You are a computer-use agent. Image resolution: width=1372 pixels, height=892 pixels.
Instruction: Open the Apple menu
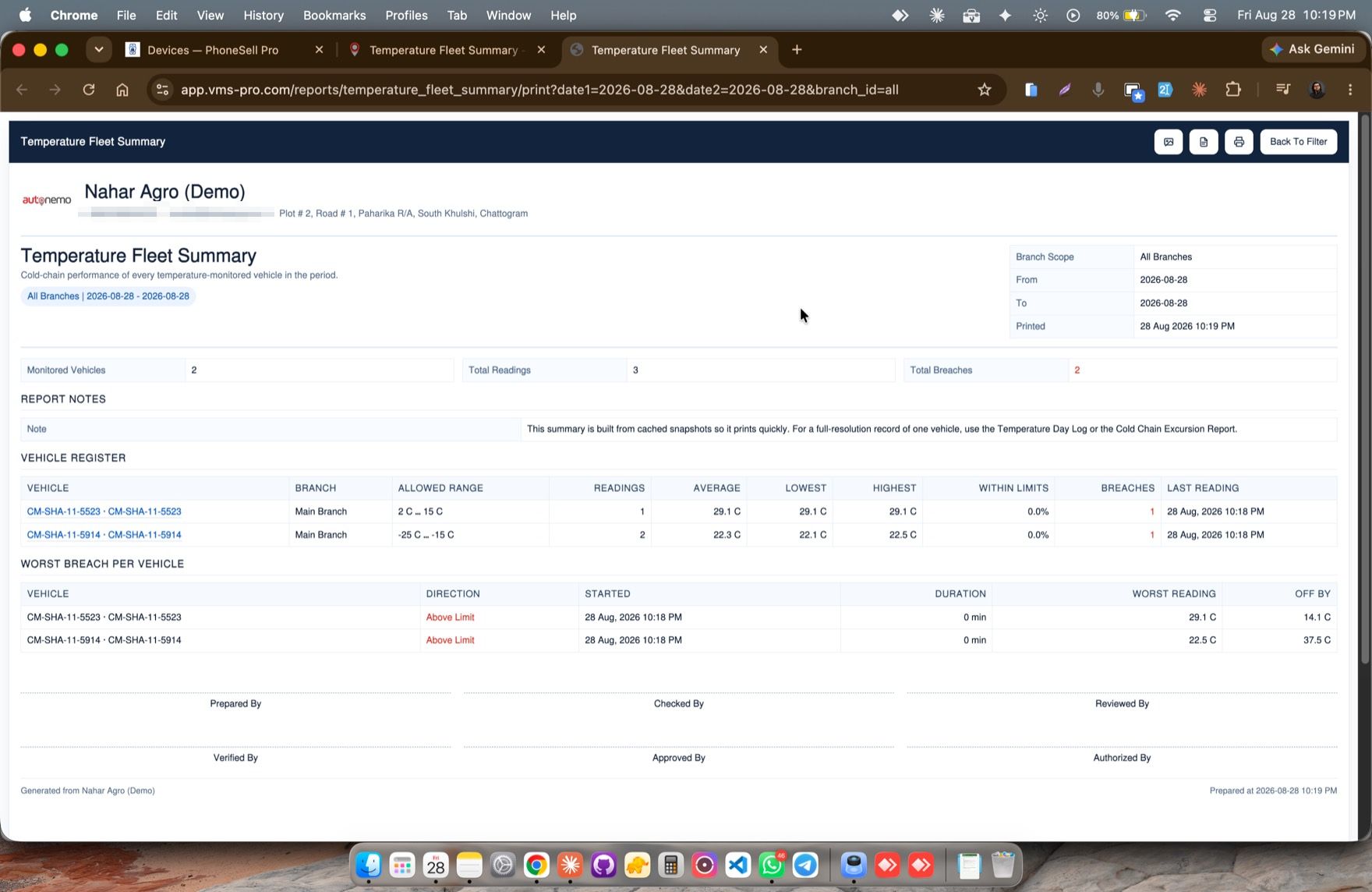point(25,15)
